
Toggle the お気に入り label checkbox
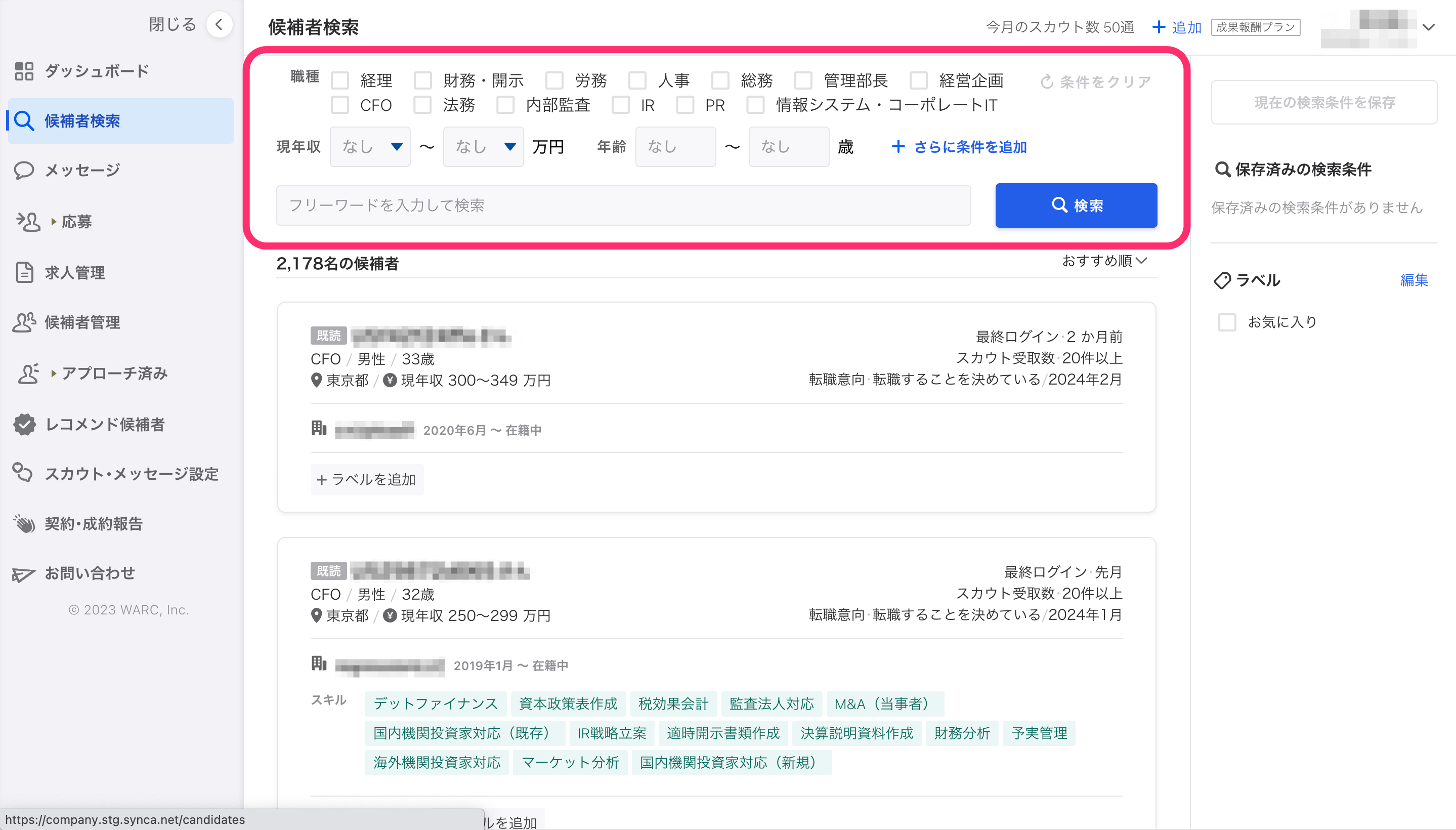click(1227, 322)
